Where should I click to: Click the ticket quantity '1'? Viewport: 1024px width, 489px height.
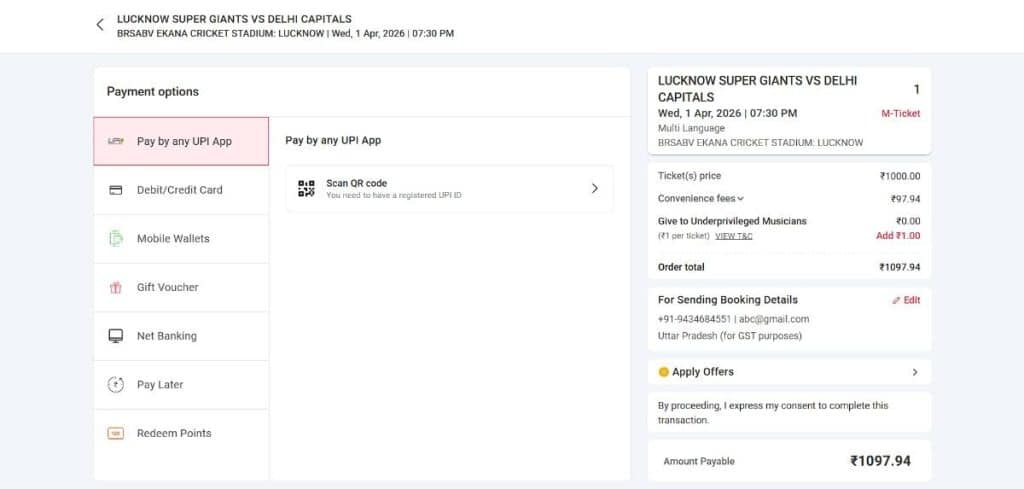[x=916, y=89]
